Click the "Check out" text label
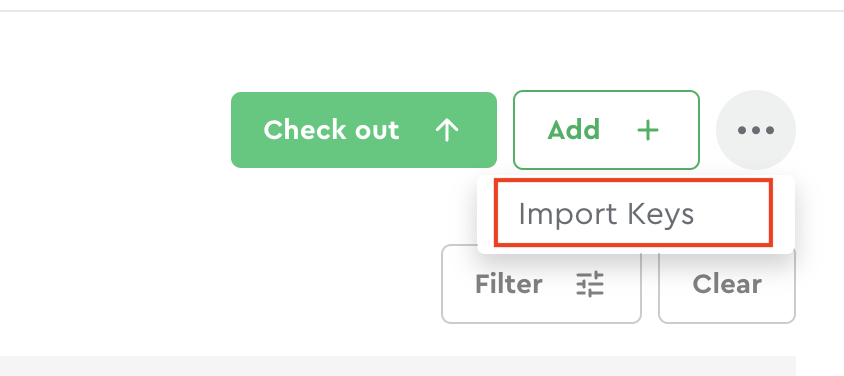The image size is (844, 376). 331,130
